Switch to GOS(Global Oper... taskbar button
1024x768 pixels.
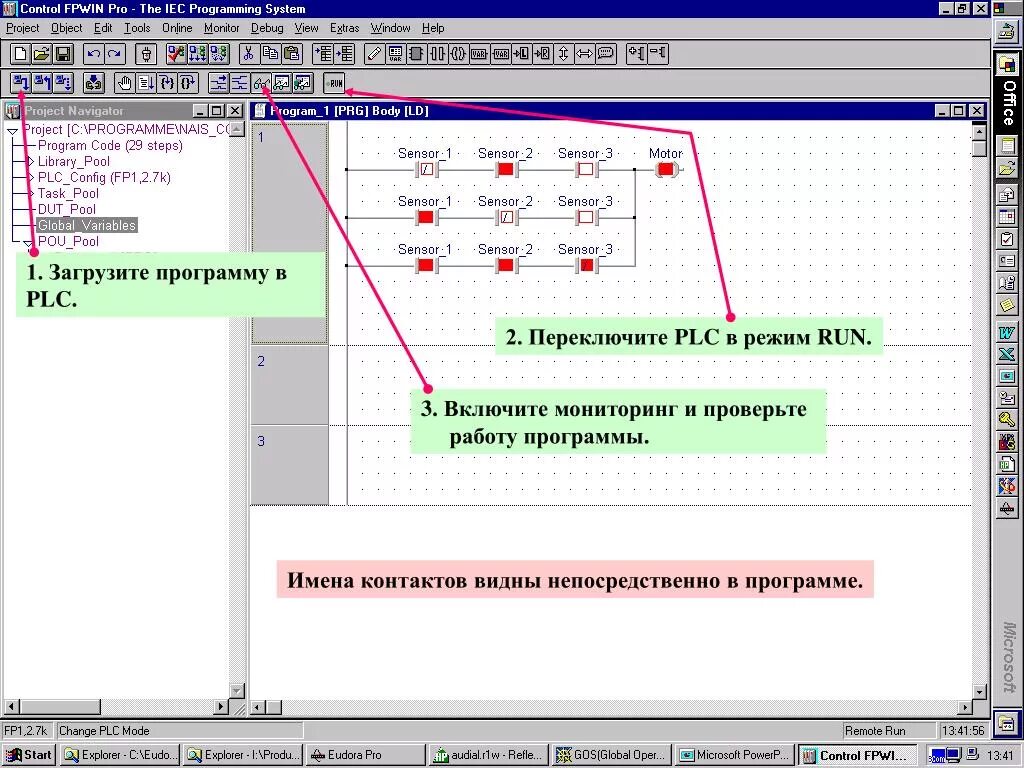click(x=612, y=755)
